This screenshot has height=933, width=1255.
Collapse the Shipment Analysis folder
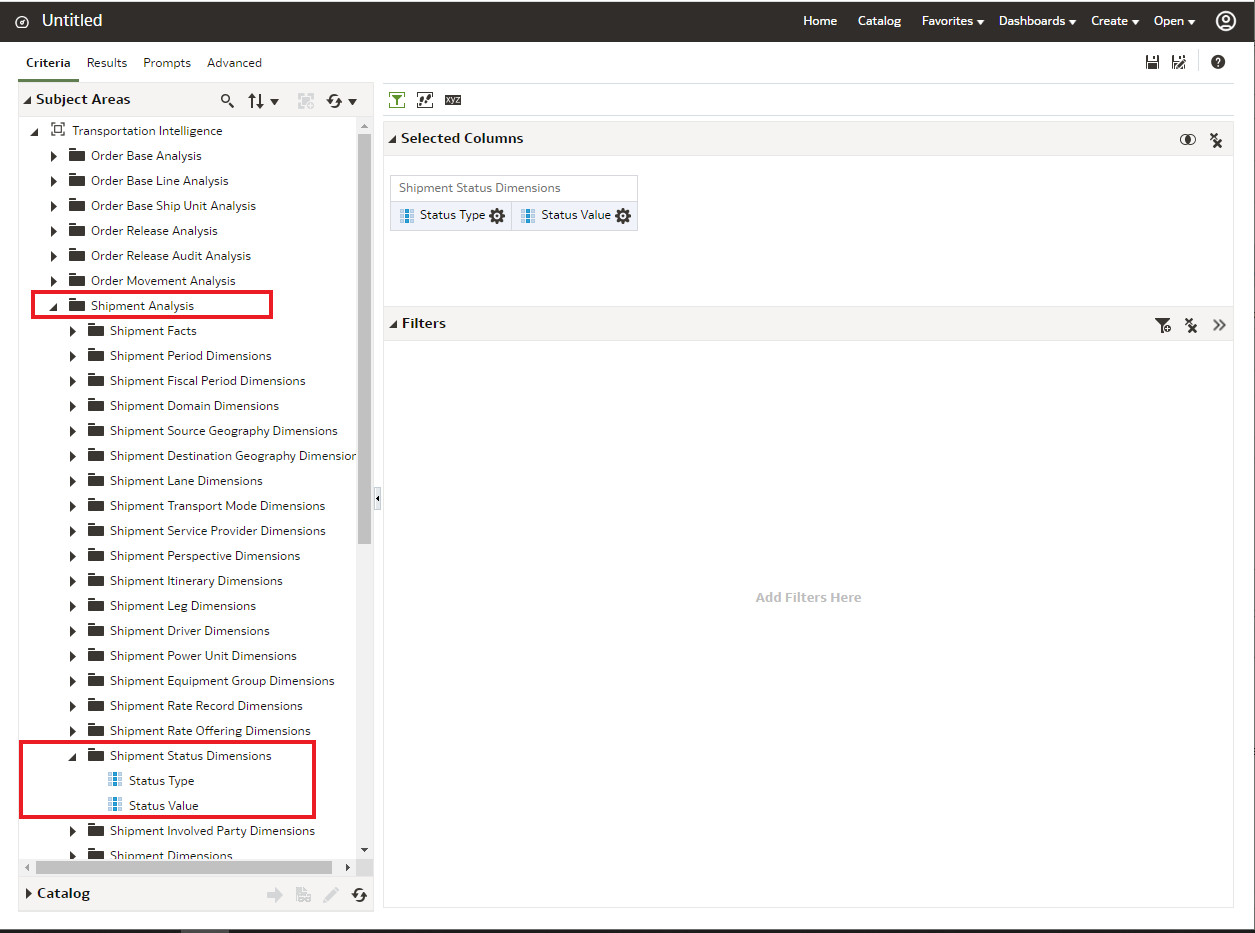coord(54,307)
